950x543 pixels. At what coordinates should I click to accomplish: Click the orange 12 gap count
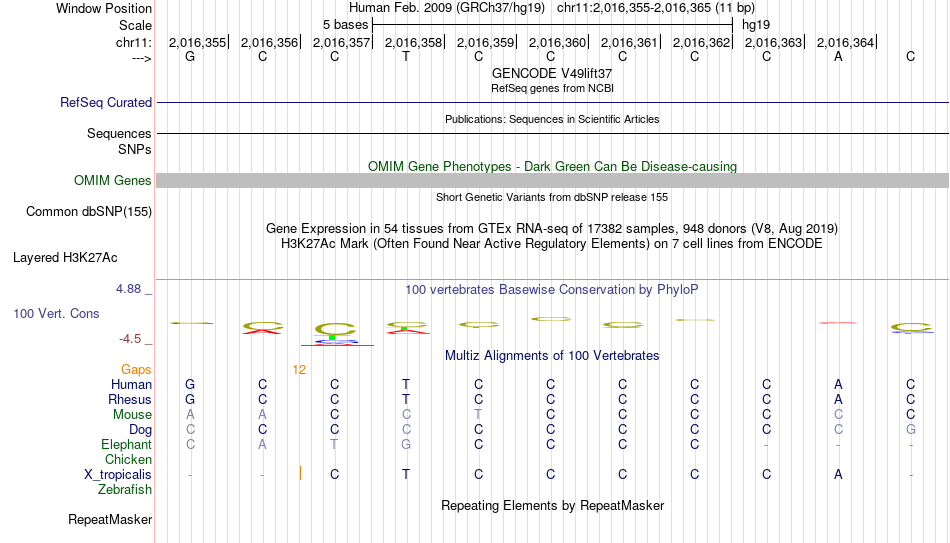299,370
